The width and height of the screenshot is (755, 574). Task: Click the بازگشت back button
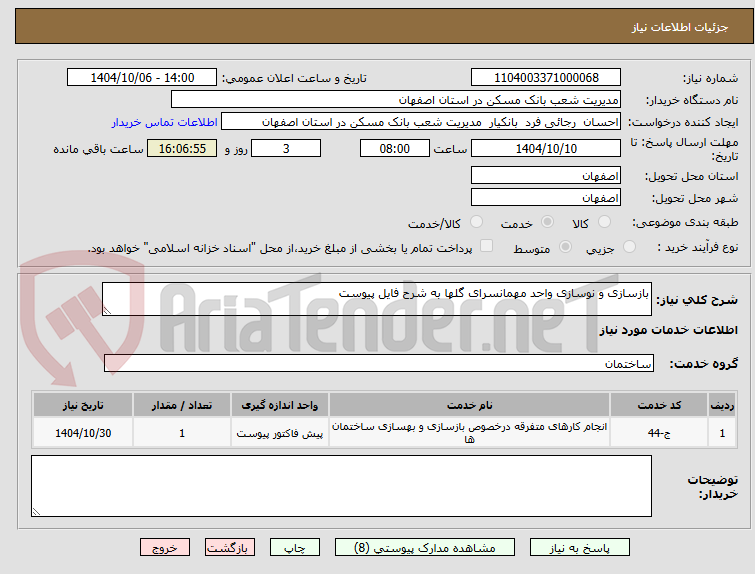[x=230, y=548]
